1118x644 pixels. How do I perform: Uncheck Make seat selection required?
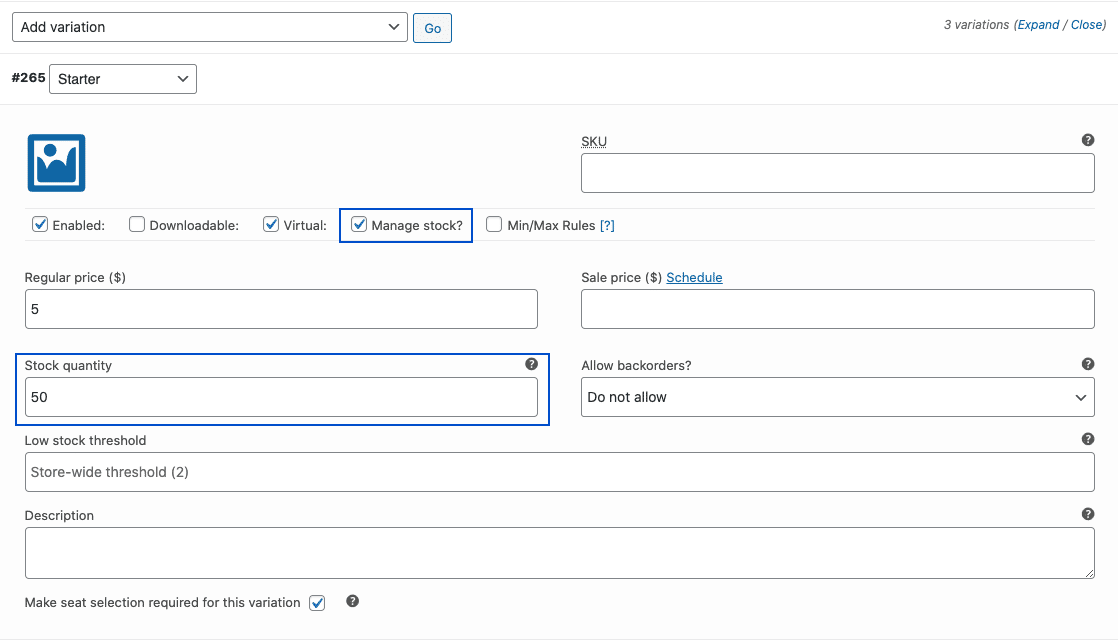(x=316, y=602)
